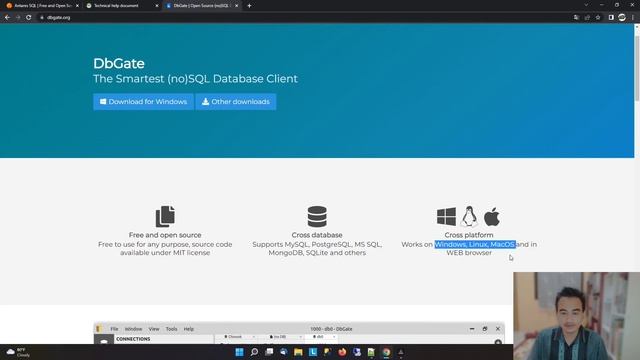Open the Chrome profile avatar
Screen dimensions: 640x360
pos(622,18)
